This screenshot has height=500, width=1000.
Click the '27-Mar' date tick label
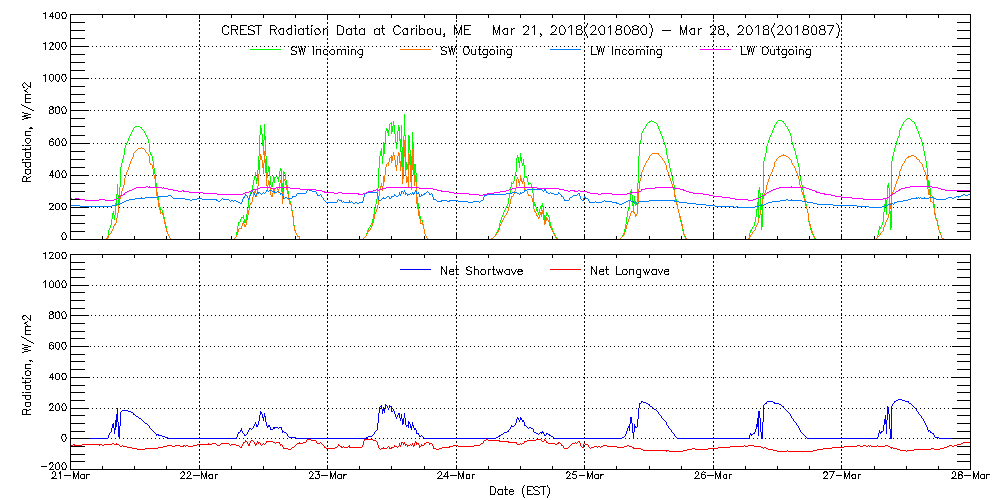[842, 476]
